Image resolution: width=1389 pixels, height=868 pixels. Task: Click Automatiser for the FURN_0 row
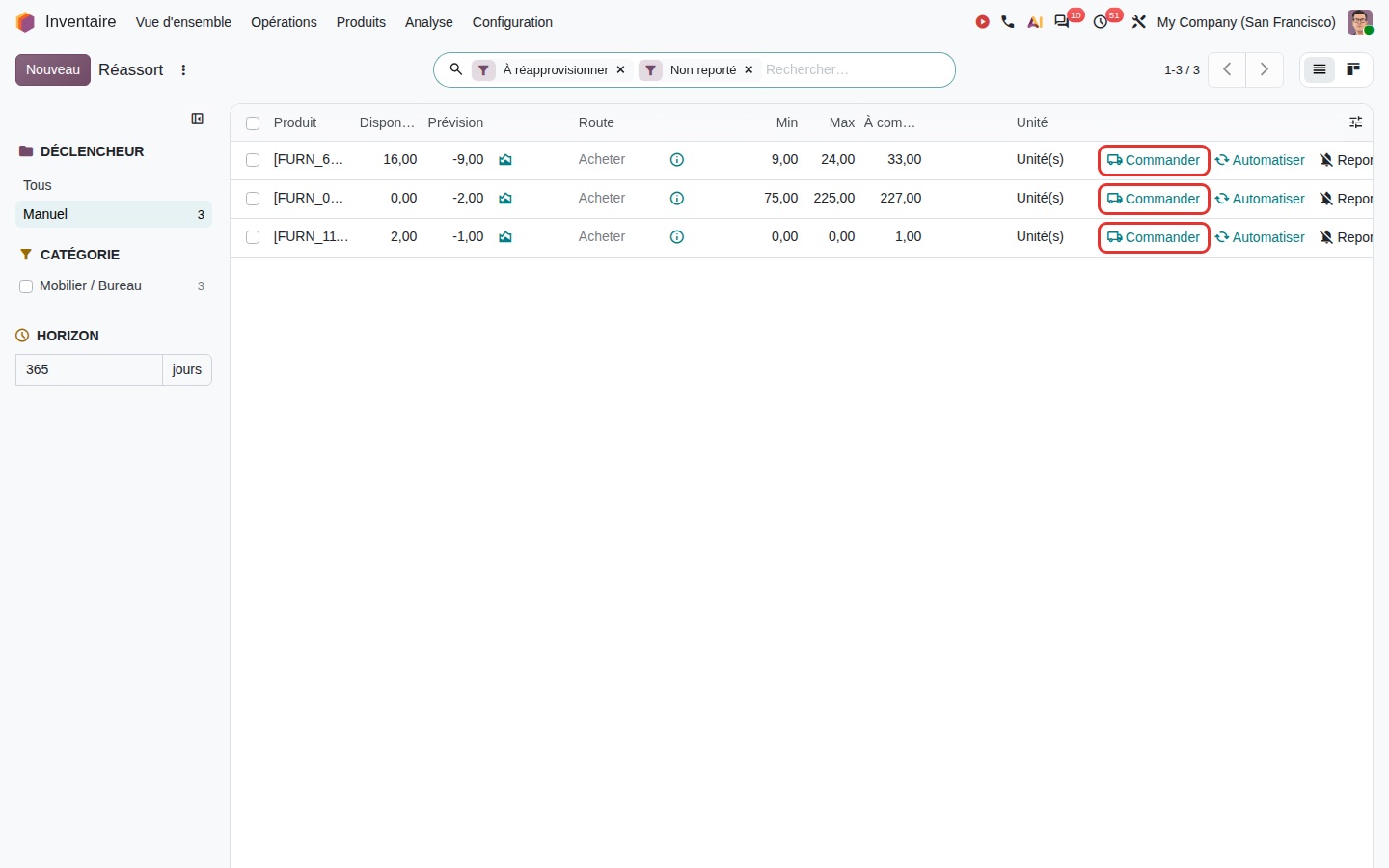tap(1260, 199)
